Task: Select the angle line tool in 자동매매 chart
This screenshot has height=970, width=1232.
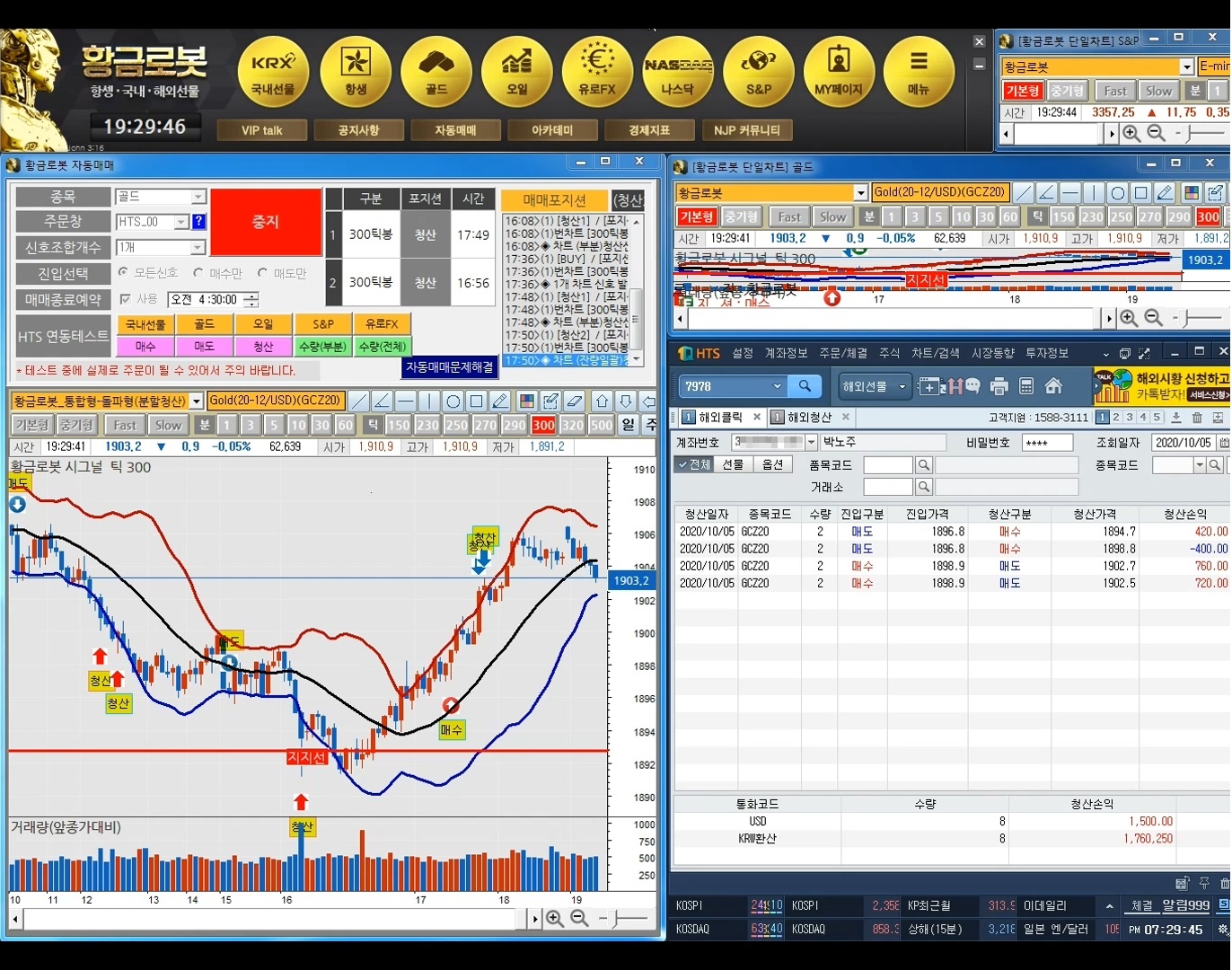Action: tap(383, 401)
